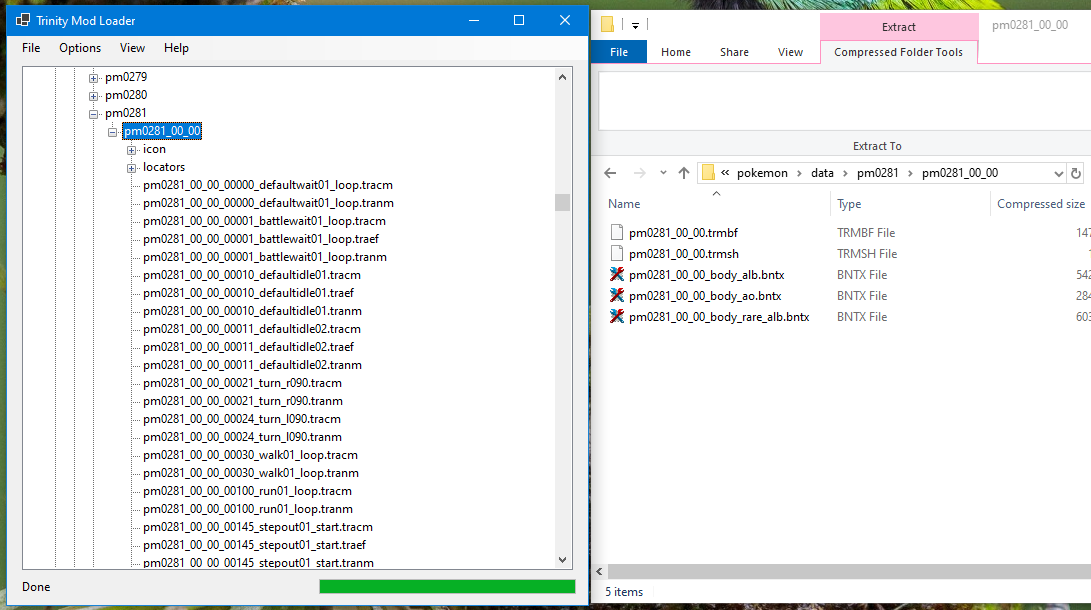
Task: Open the Help menu in Trinity Mod Loader
Action: (x=176, y=48)
